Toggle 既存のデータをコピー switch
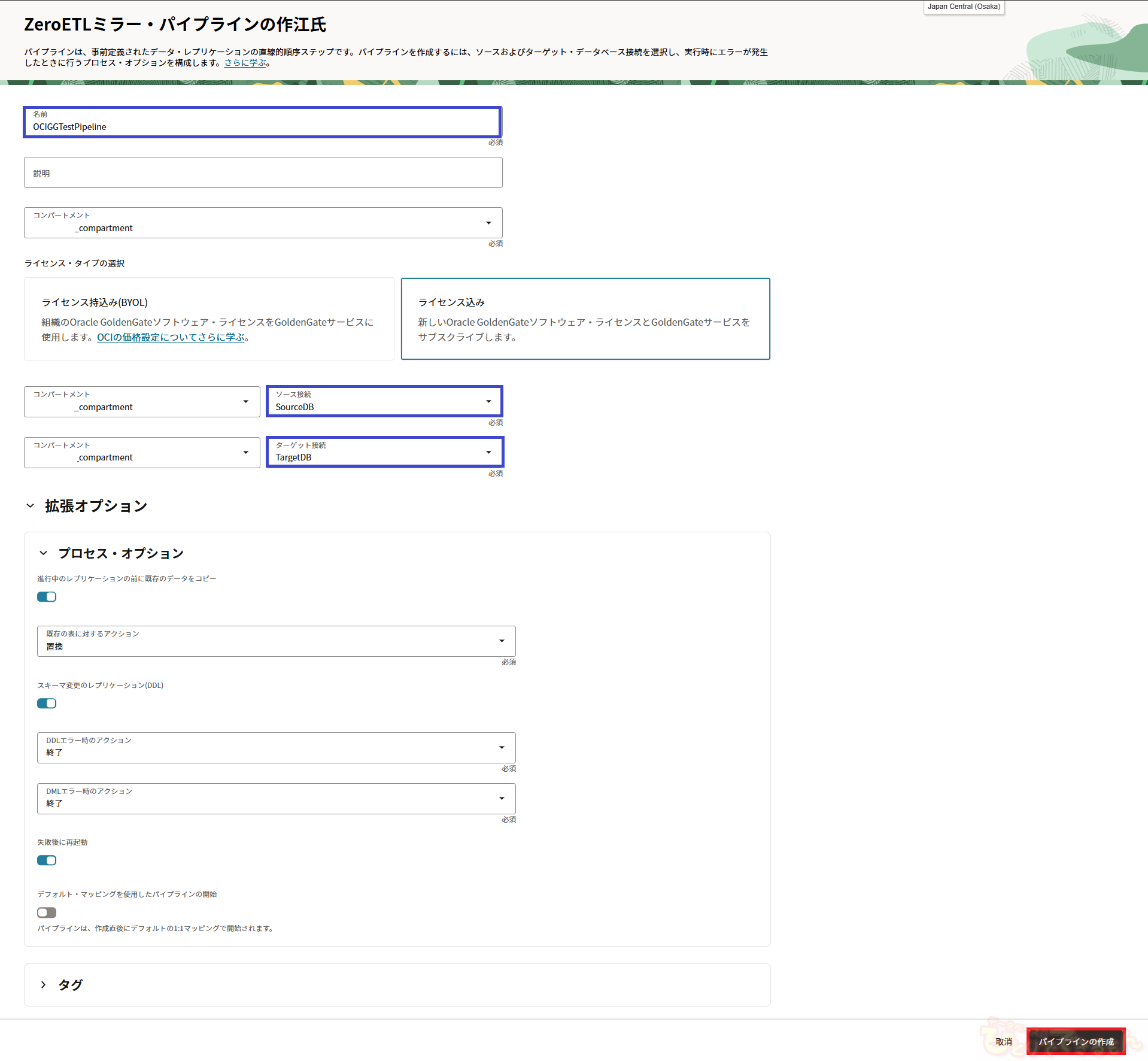 tap(47, 597)
